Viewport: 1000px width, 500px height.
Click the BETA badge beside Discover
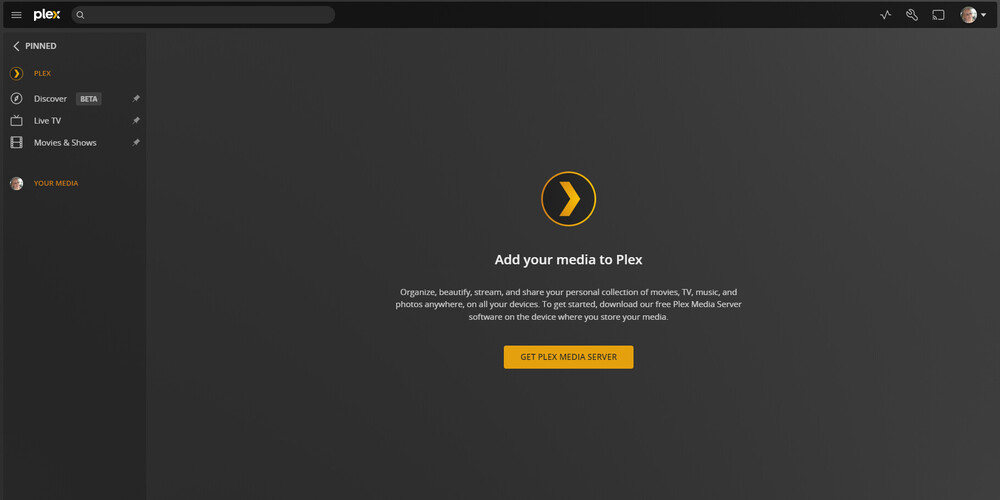pos(89,99)
